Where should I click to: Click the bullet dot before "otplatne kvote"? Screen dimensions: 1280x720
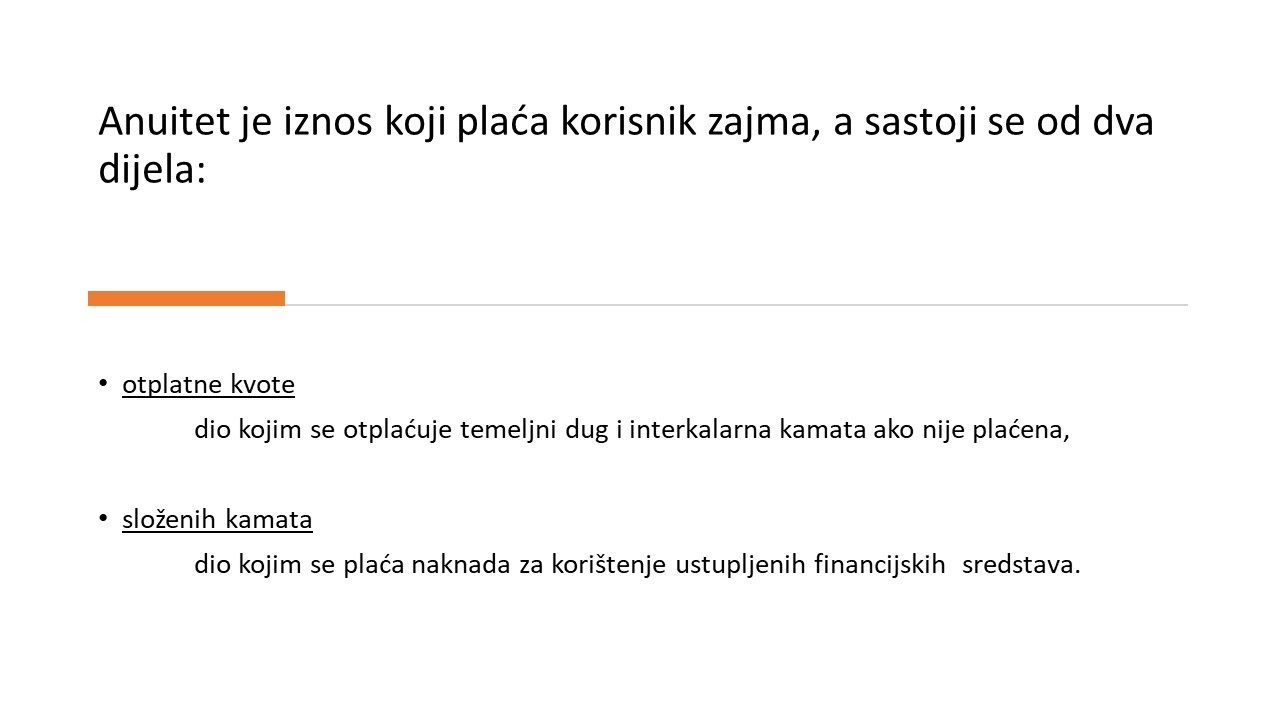[103, 383]
